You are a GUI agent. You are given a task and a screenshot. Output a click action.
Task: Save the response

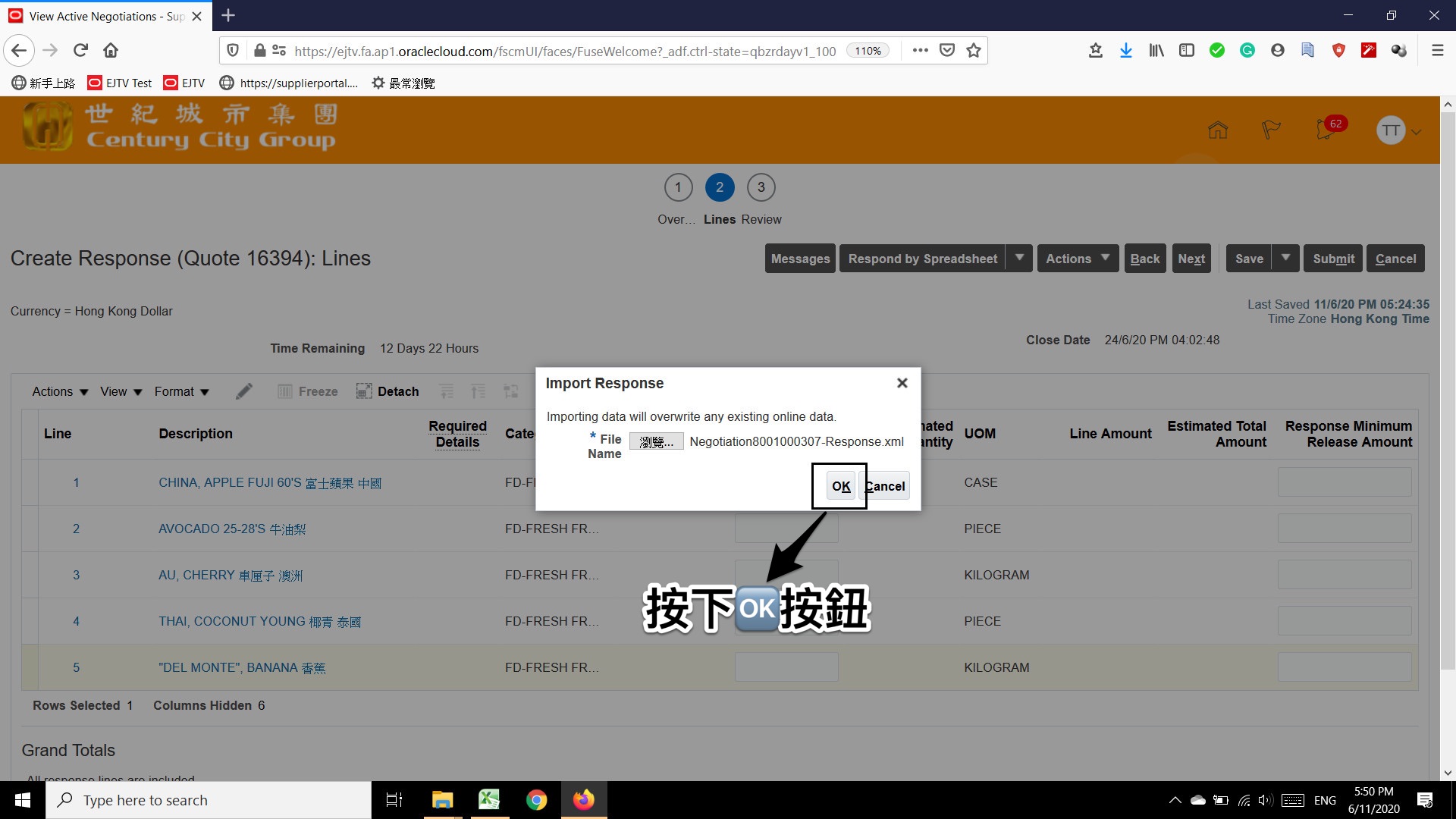tap(1249, 259)
